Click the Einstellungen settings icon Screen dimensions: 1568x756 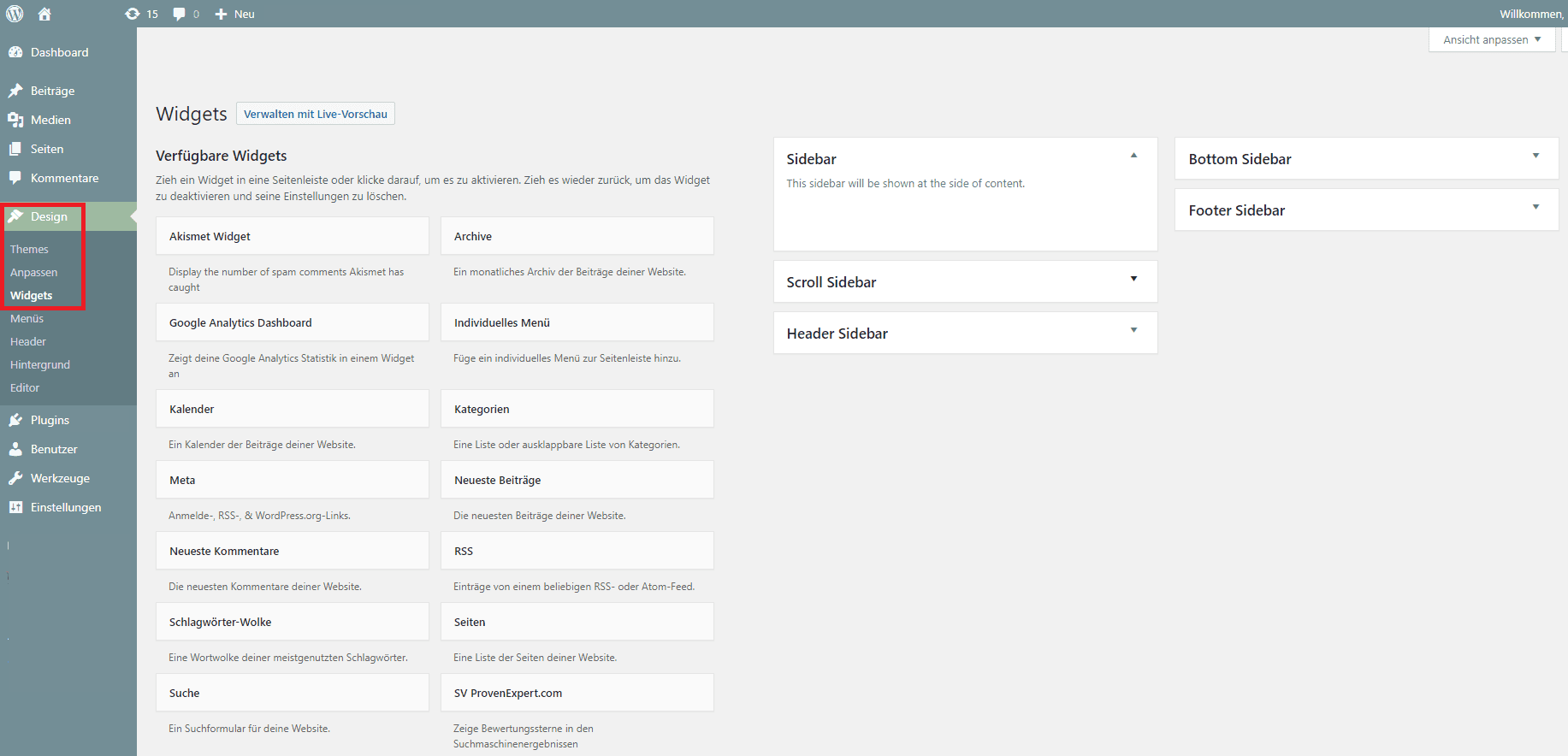(15, 507)
